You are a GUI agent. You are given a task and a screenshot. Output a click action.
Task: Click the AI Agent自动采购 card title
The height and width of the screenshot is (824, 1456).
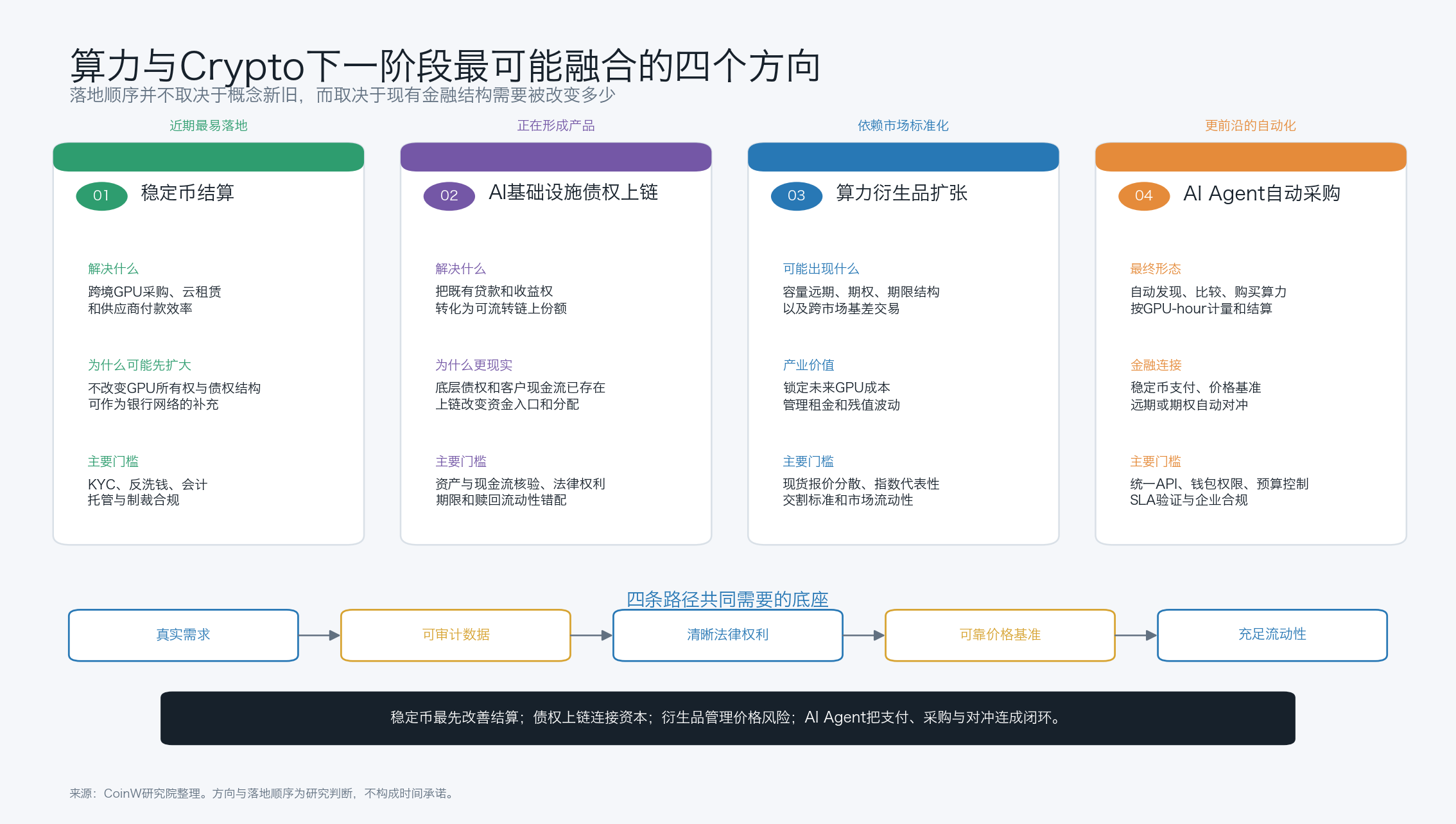point(1261,193)
